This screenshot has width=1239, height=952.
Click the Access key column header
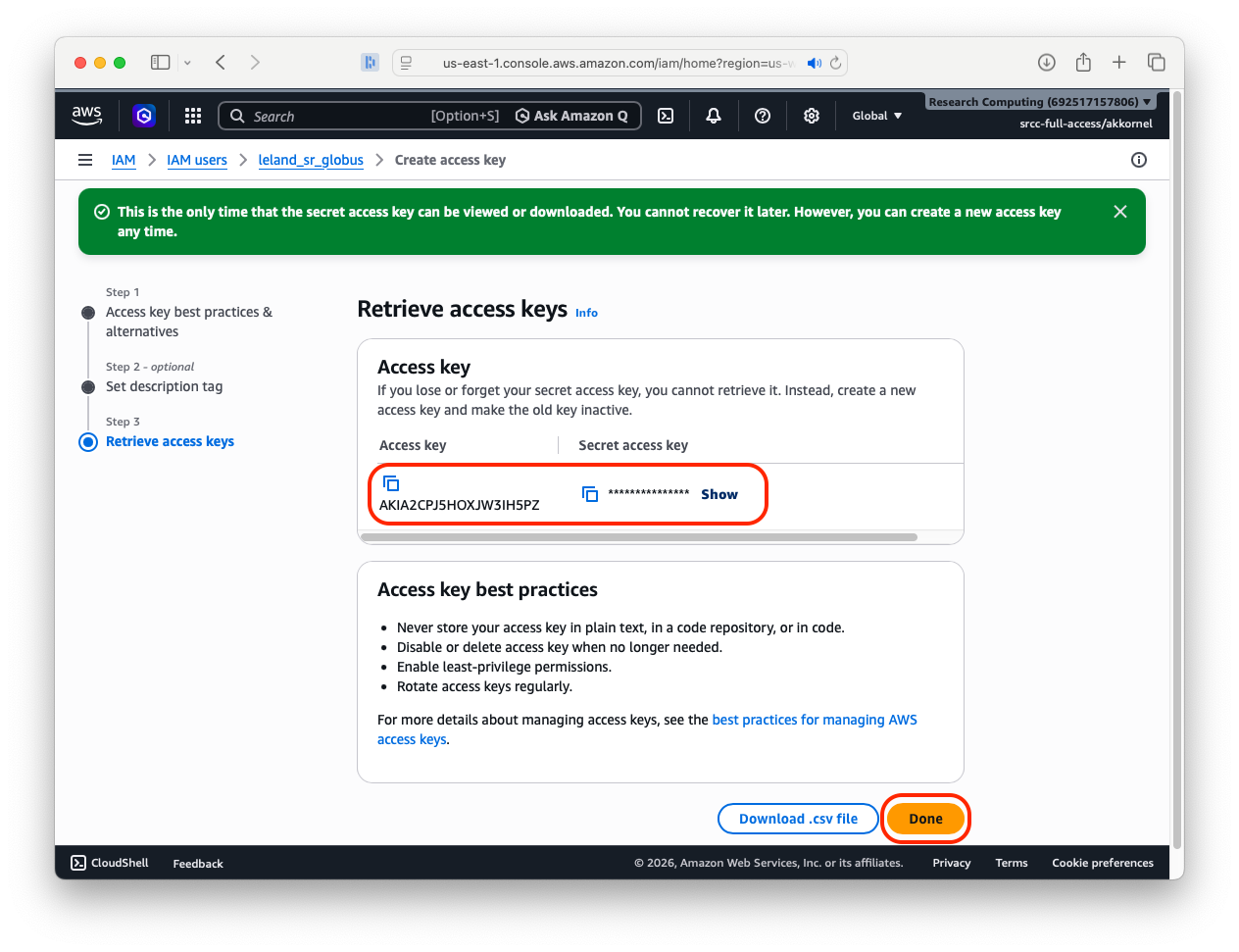(x=413, y=445)
